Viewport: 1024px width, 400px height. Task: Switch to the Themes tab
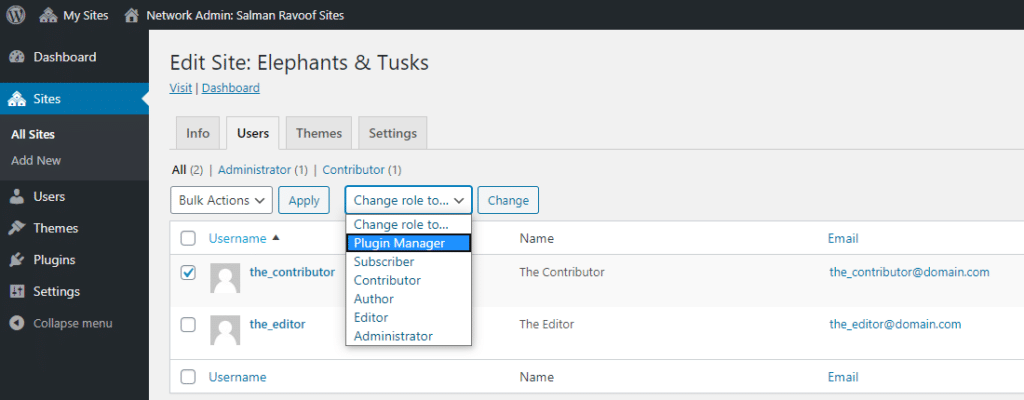(x=318, y=133)
